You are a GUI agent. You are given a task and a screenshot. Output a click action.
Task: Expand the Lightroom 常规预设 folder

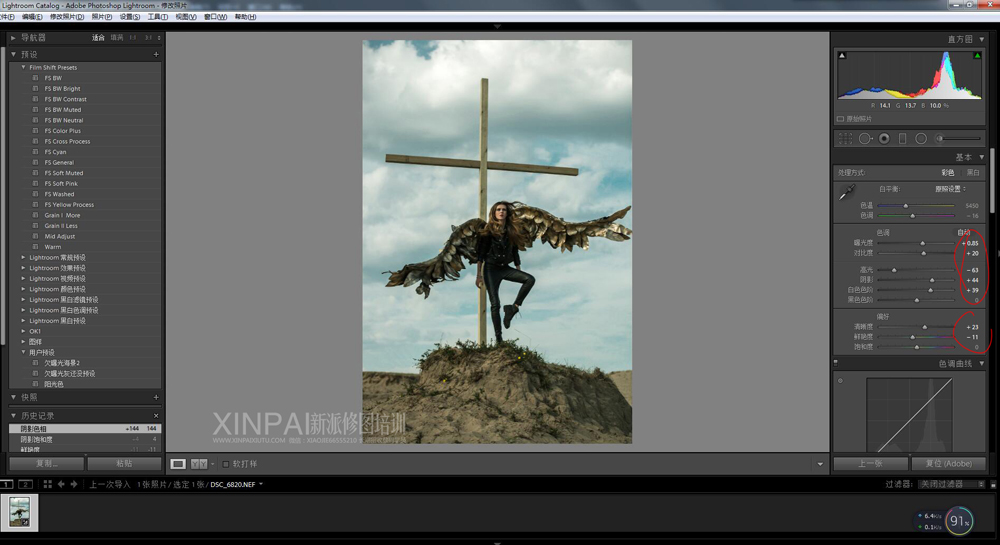24,258
